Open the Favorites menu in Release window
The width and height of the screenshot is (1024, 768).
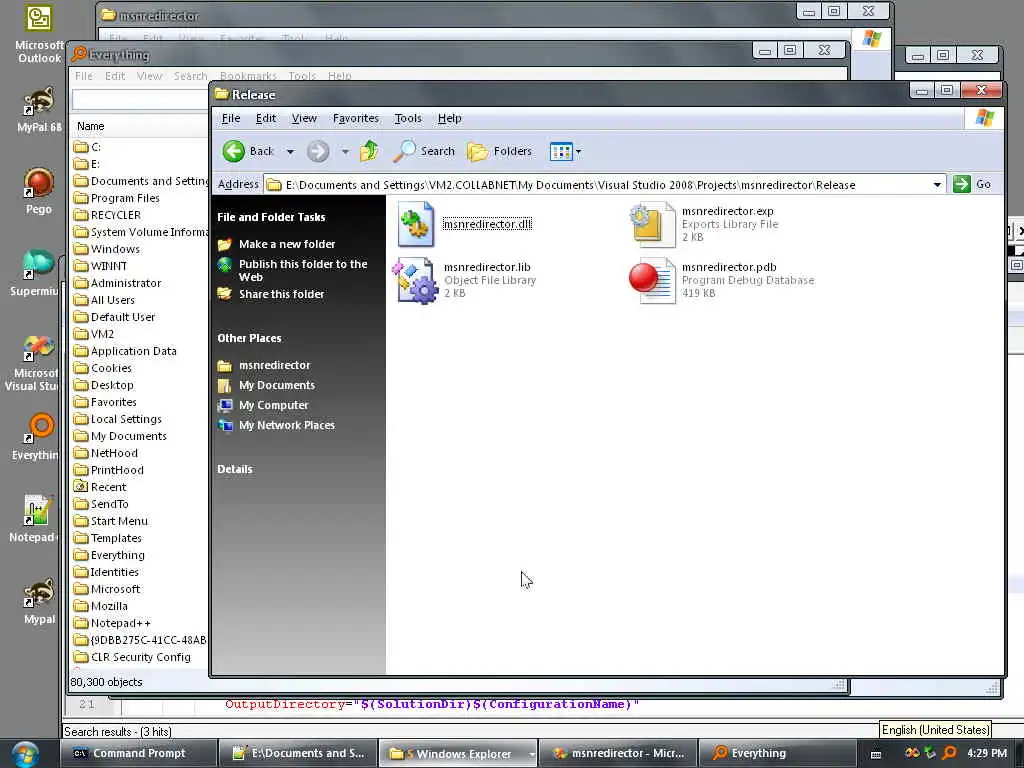pyautogui.click(x=356, y=118)
